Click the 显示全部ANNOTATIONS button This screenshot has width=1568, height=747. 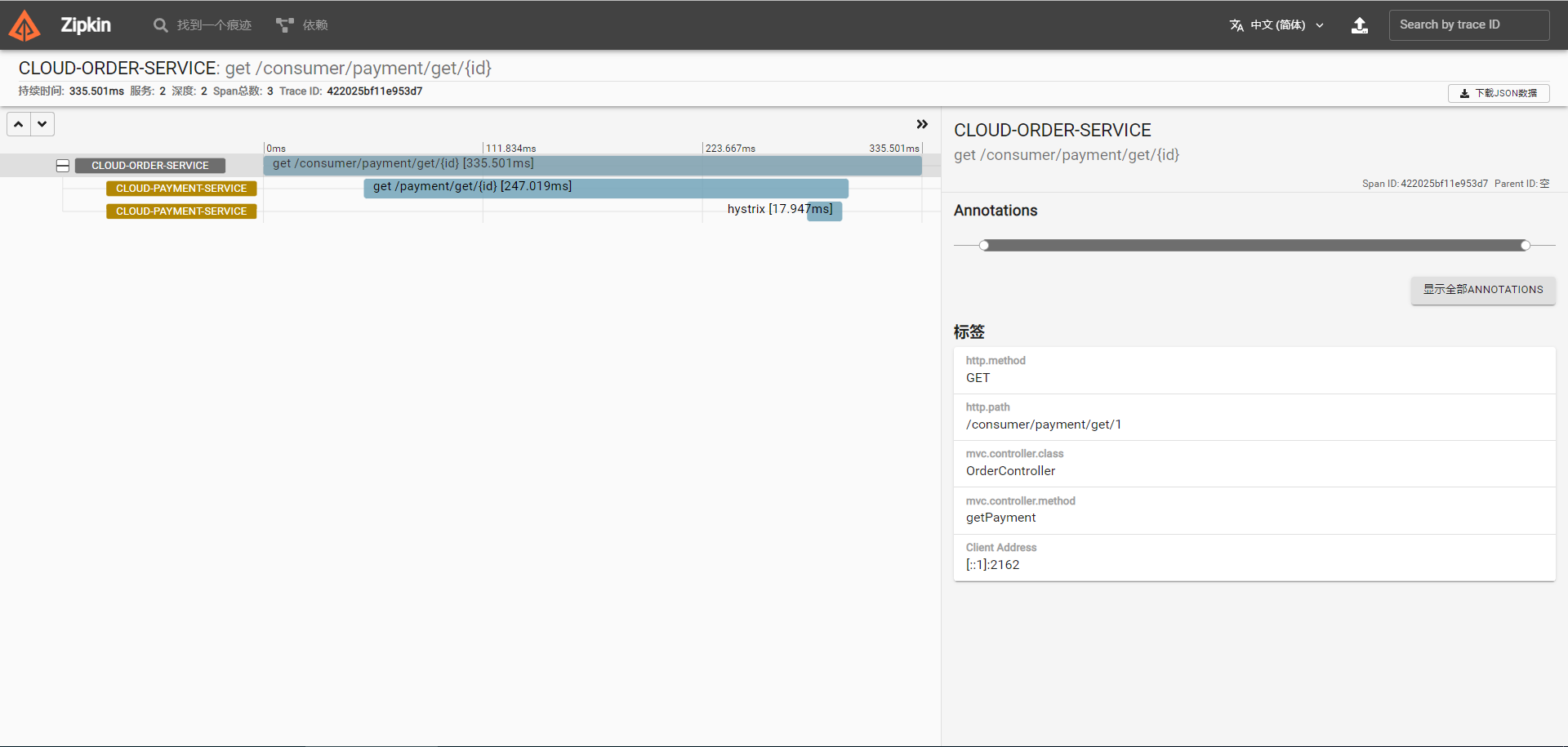[x=1483, y=290]
